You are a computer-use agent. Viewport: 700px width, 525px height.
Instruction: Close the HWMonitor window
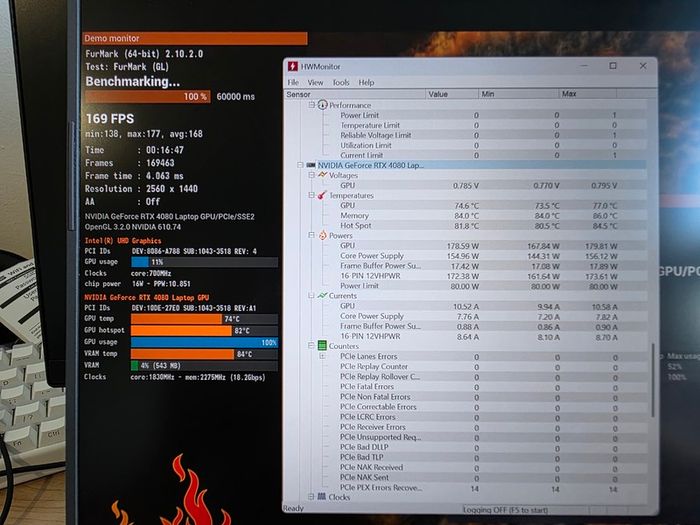643,66
